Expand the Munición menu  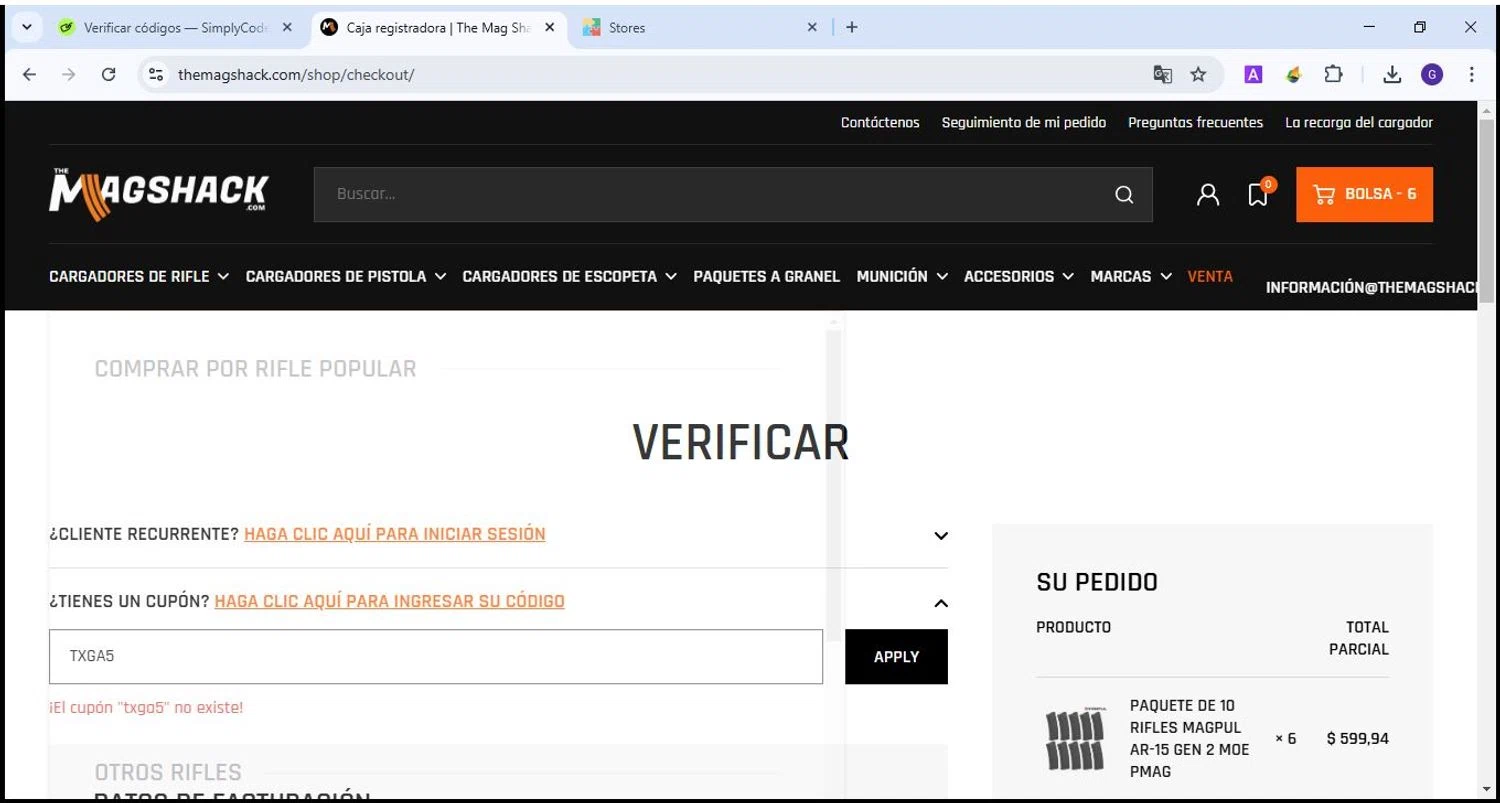[x=902, y=276]
